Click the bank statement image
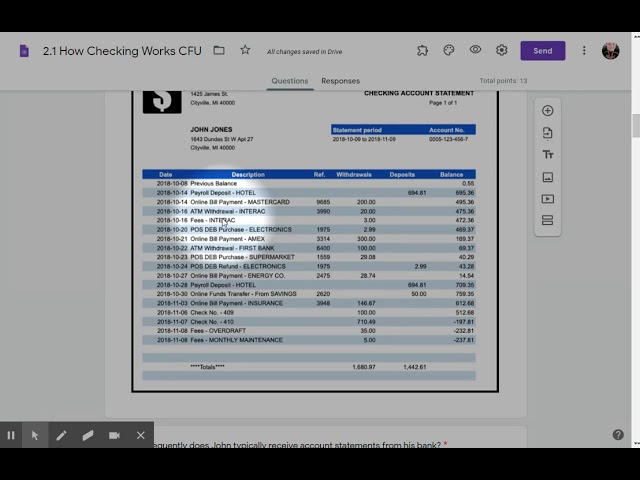 coord(315,241)
